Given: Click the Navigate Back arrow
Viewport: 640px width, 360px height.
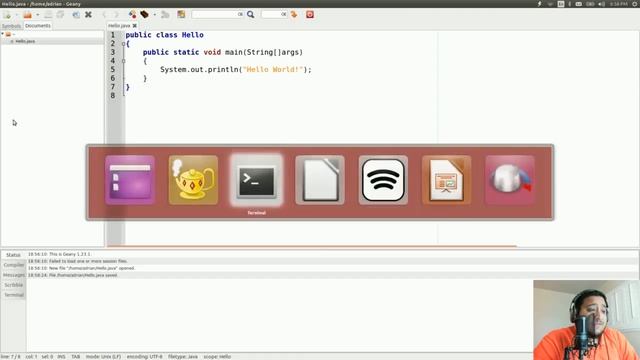Looking at the screenshot, I should click(x=104, y=15).
